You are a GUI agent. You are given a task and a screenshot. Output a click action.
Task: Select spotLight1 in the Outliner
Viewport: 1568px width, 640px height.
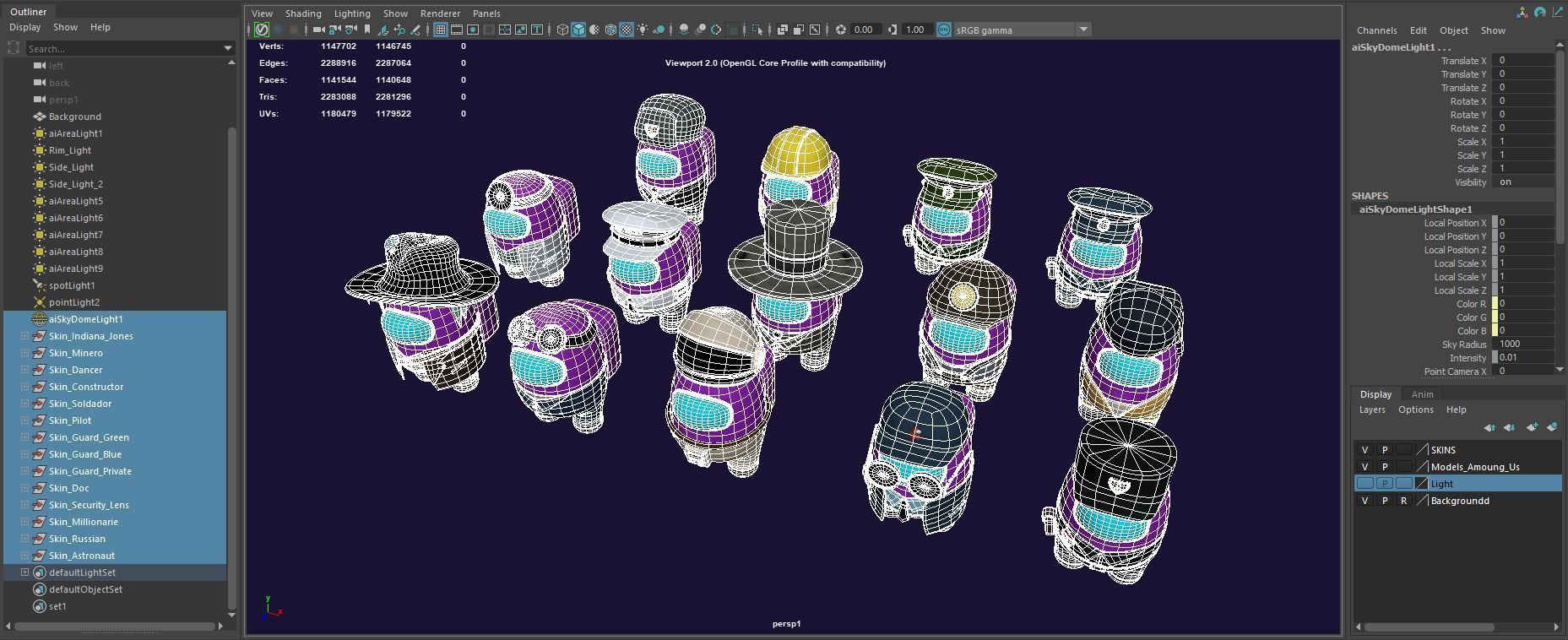(72, 285)
